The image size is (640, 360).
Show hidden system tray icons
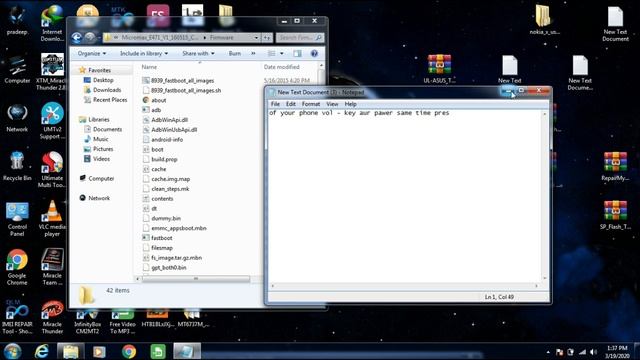pos(548,352)
